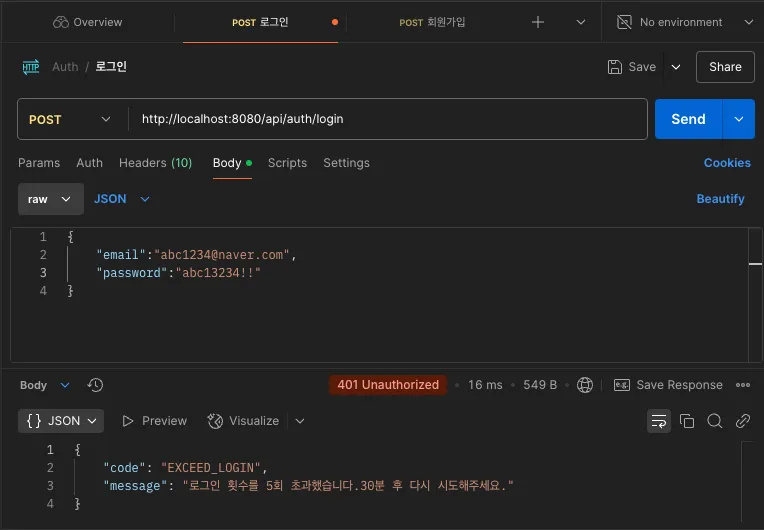Viewport: 764px width, 530px height.
Task: Expand the Save options chevron
Action: [676, 67]
